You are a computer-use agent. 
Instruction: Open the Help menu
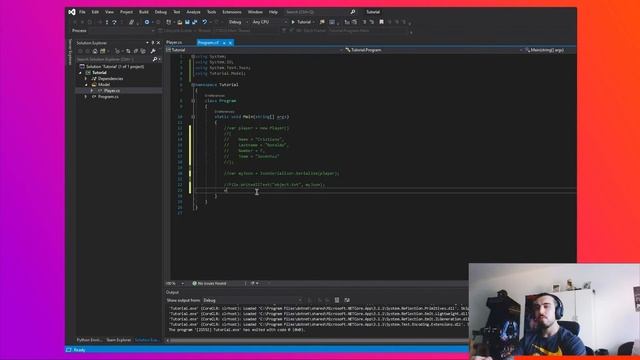point(273,12)
